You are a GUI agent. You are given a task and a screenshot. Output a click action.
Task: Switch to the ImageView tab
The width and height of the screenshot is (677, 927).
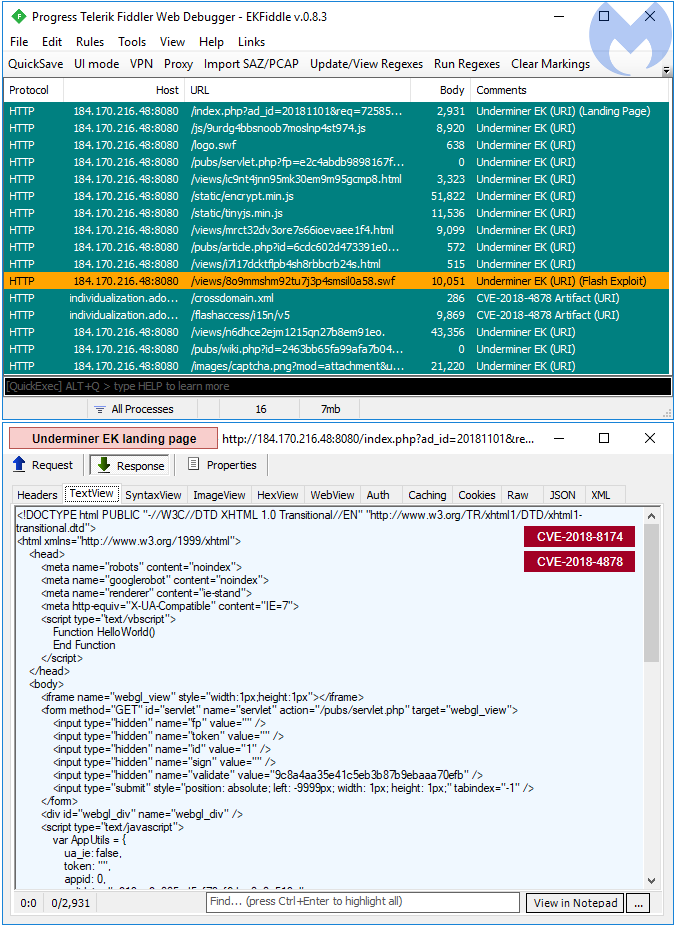coord(219,495)
